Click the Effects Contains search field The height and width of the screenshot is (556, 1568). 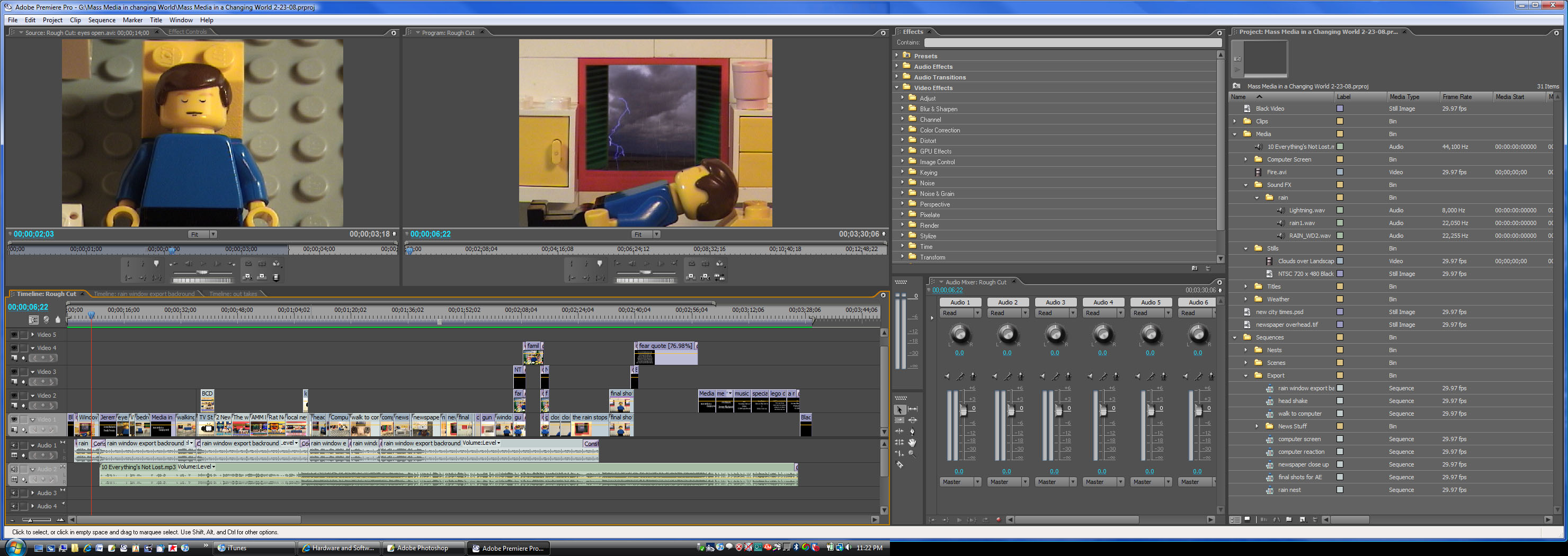(1073, 42)
